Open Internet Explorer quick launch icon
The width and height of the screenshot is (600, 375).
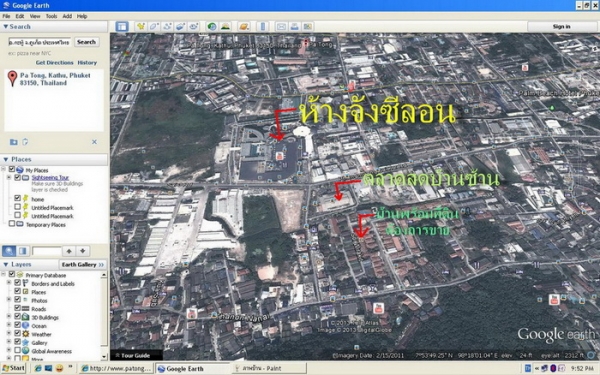38,368
